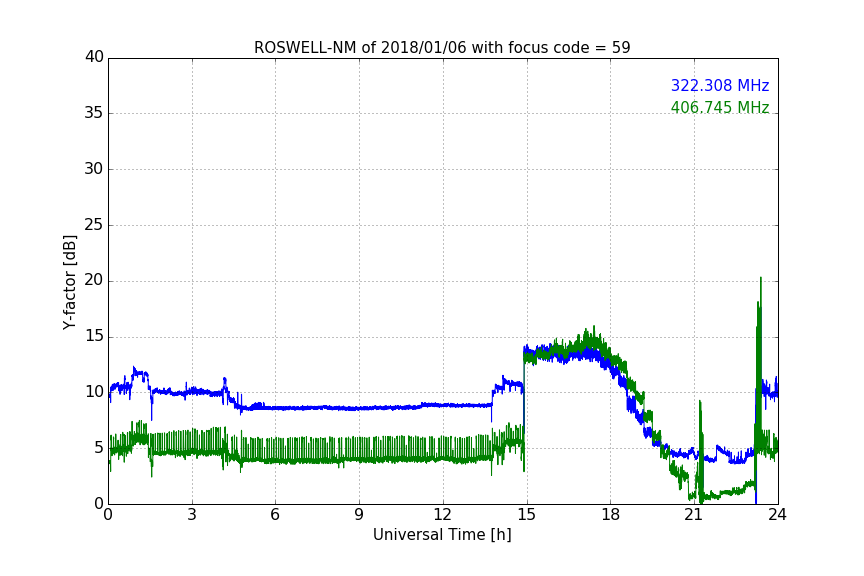Click the x-axis tick label '3'

pos(192,515)
